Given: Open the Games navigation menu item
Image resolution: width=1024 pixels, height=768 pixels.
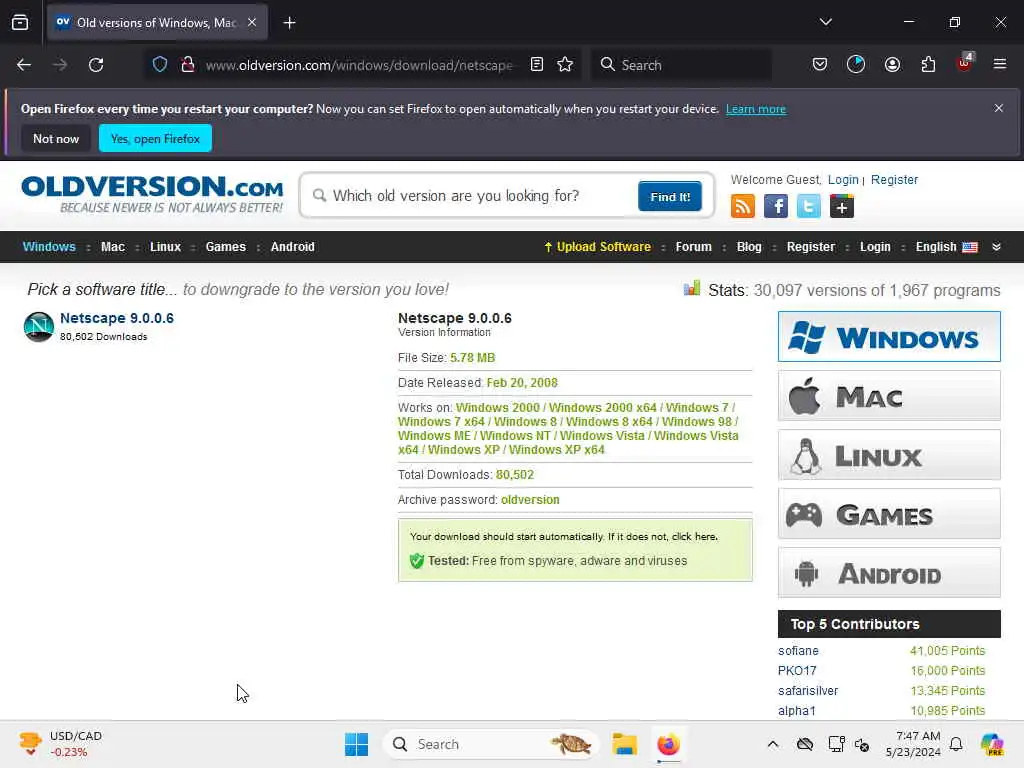Looking at the screenshot, I should (226, 247).
